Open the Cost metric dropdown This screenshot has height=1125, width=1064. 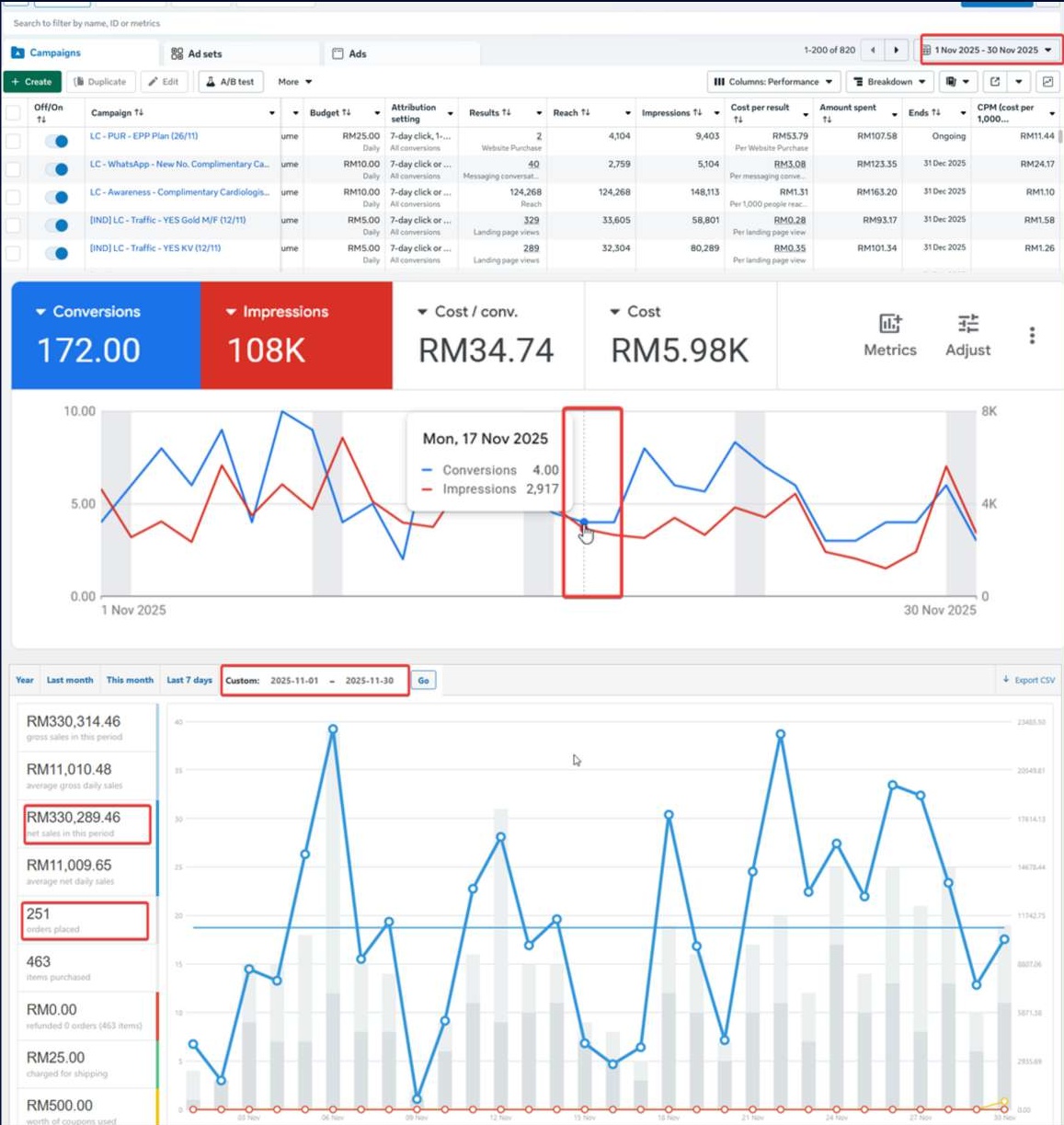[x=614, y=312]
